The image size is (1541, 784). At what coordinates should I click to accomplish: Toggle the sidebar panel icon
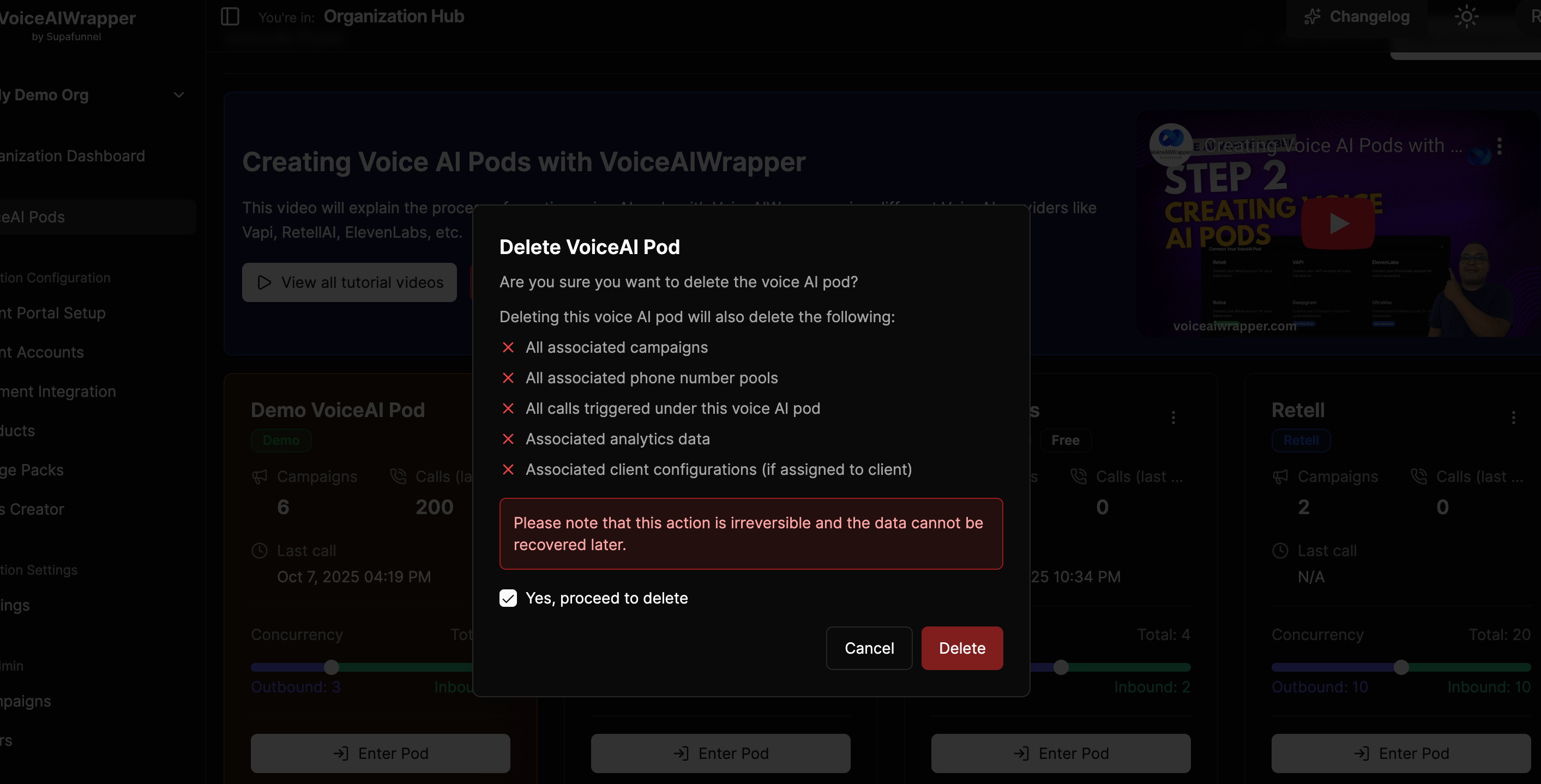click(230, 17)
